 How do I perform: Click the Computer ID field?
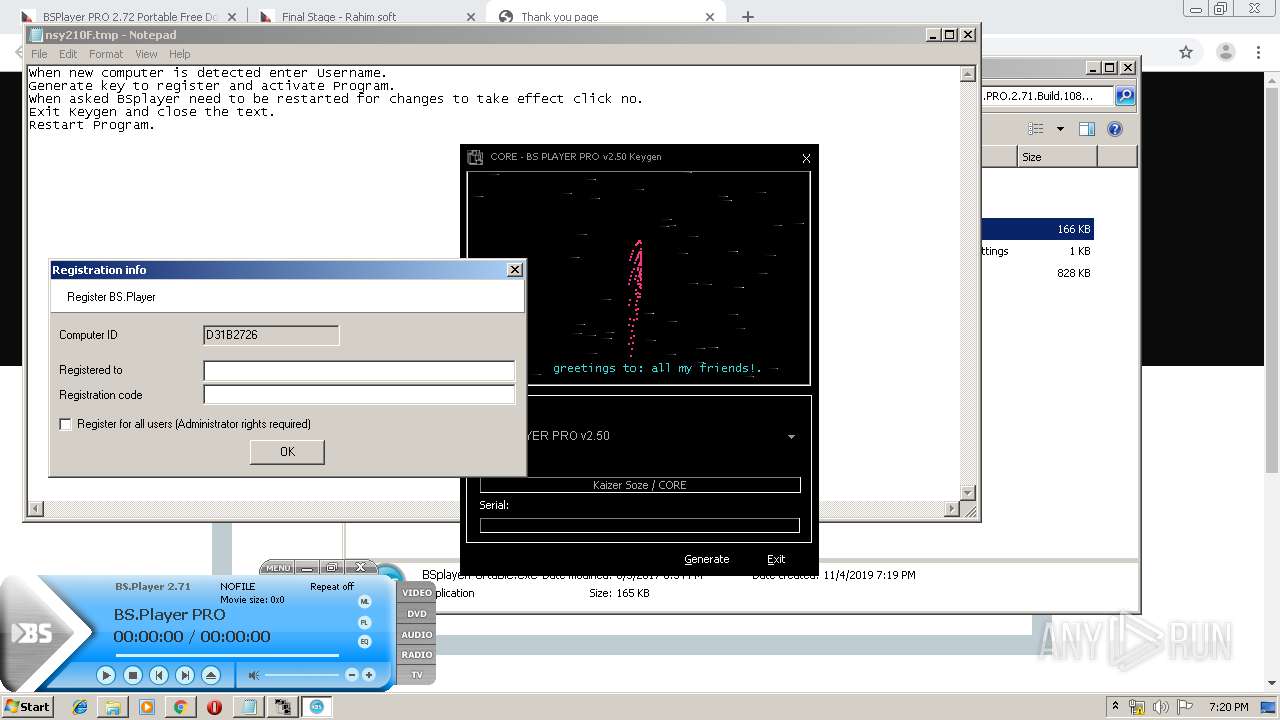271,335
